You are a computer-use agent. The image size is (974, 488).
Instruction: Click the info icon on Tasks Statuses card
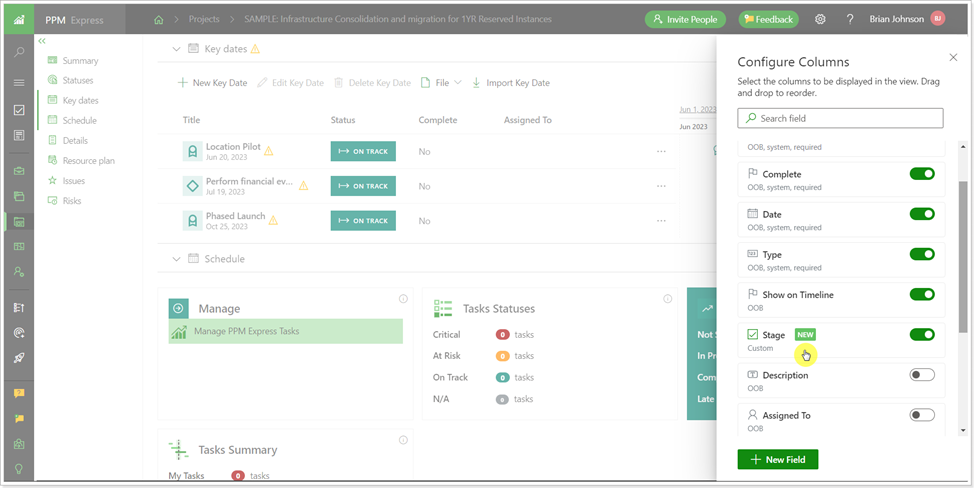pos(668,299)
